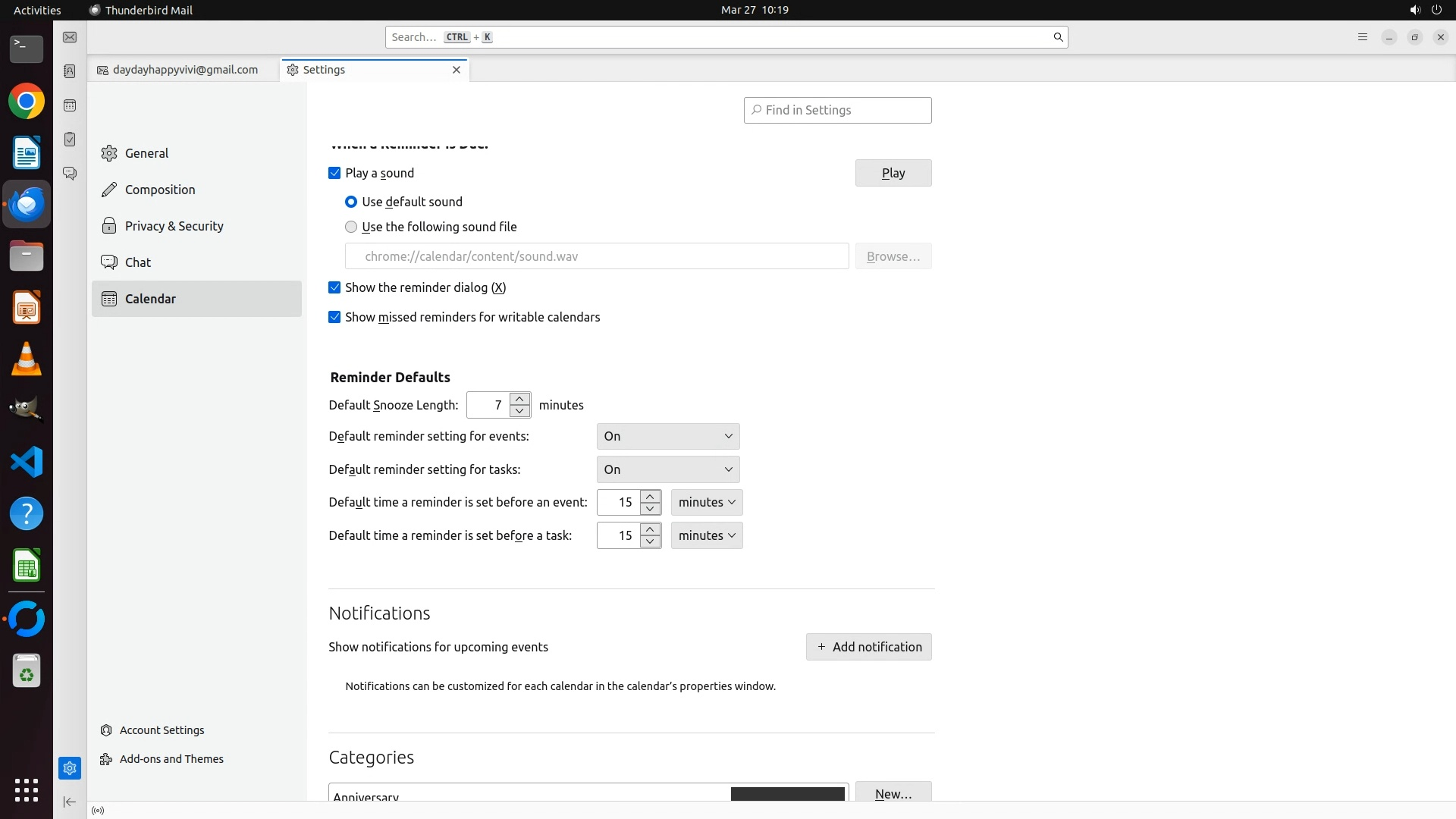Launch VLC from the dock
This screenshot has width=1456, height=819.
(x=27, y=359)
